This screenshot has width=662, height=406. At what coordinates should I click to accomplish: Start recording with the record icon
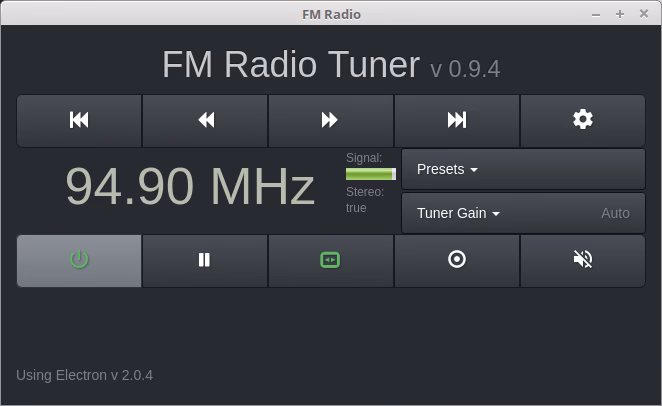click(457, 261)
